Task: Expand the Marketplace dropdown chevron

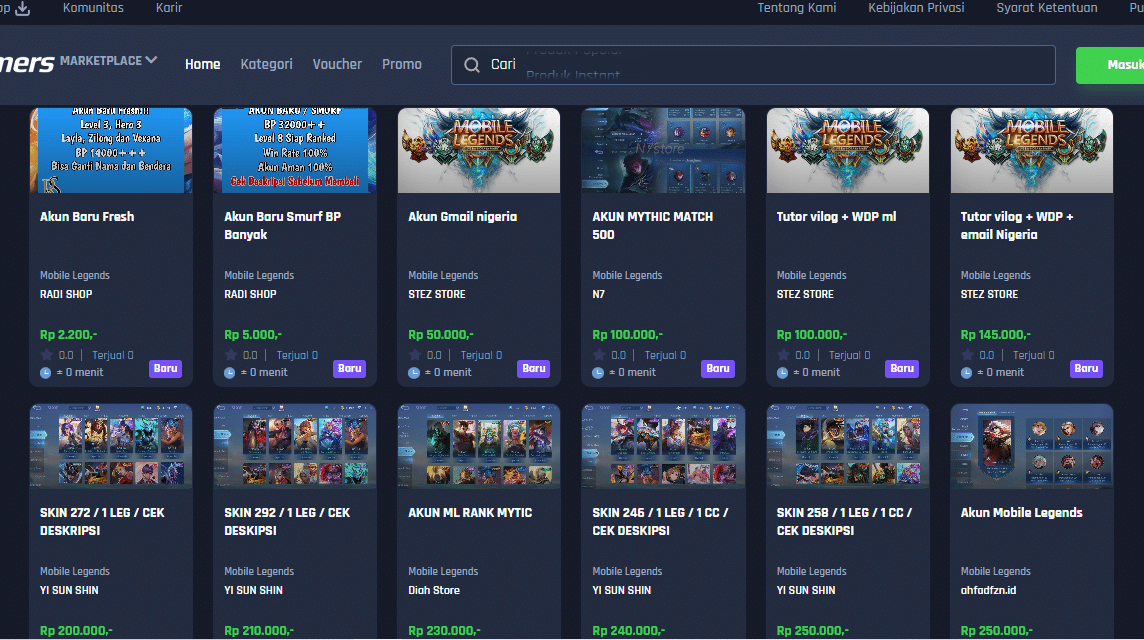Action: pyautogui.click(x=151, y=60)
